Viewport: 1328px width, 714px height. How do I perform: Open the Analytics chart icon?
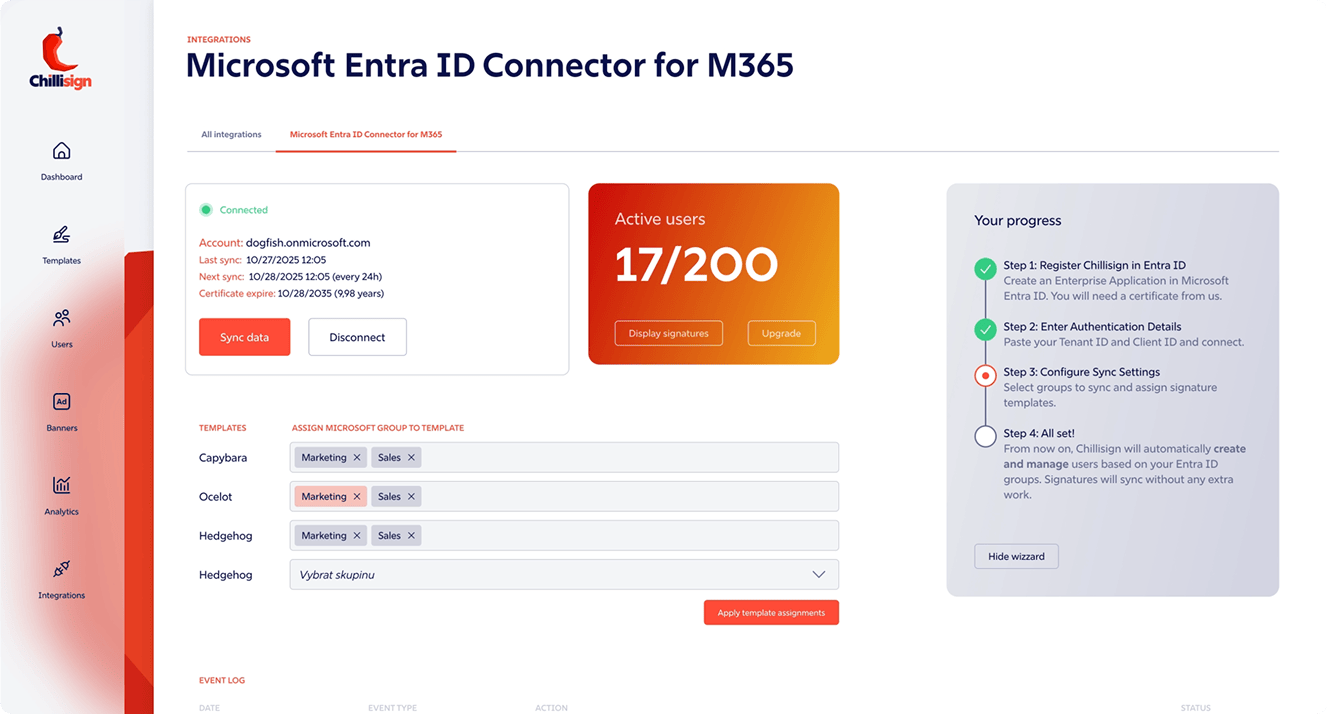[61, 486]
